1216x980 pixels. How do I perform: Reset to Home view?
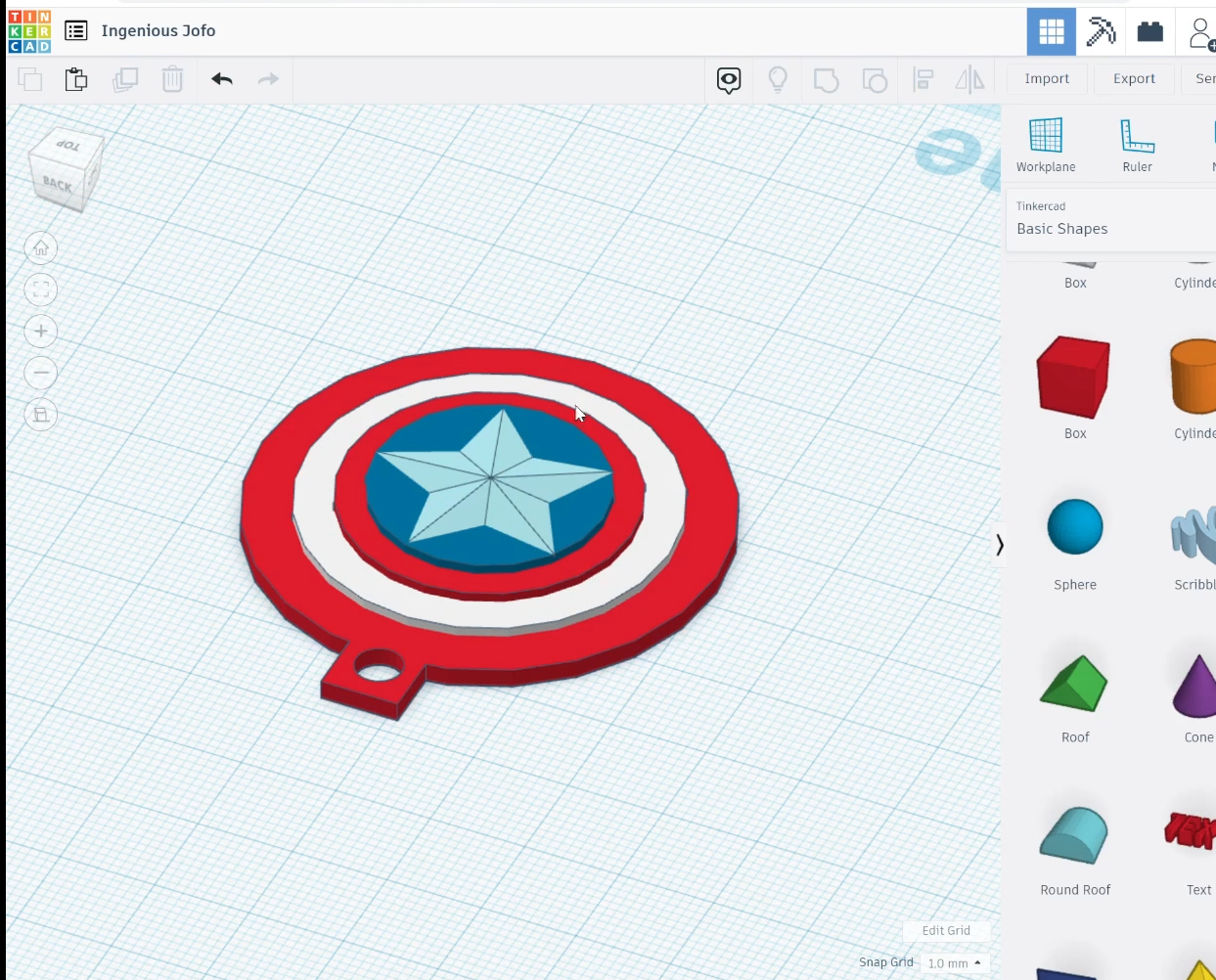[x=41, y=248]
